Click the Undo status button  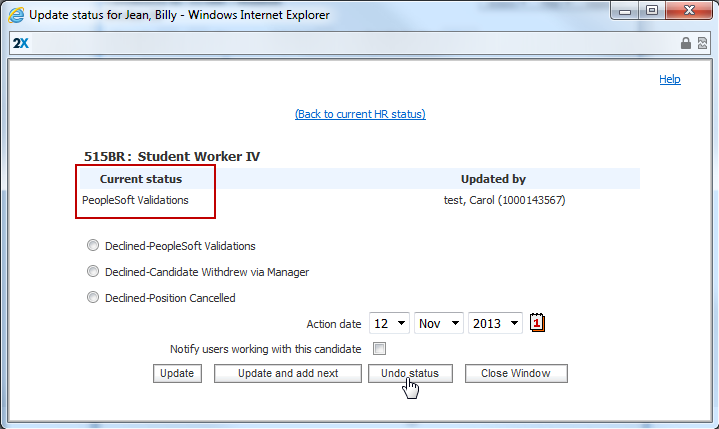(x=410, y=373)
